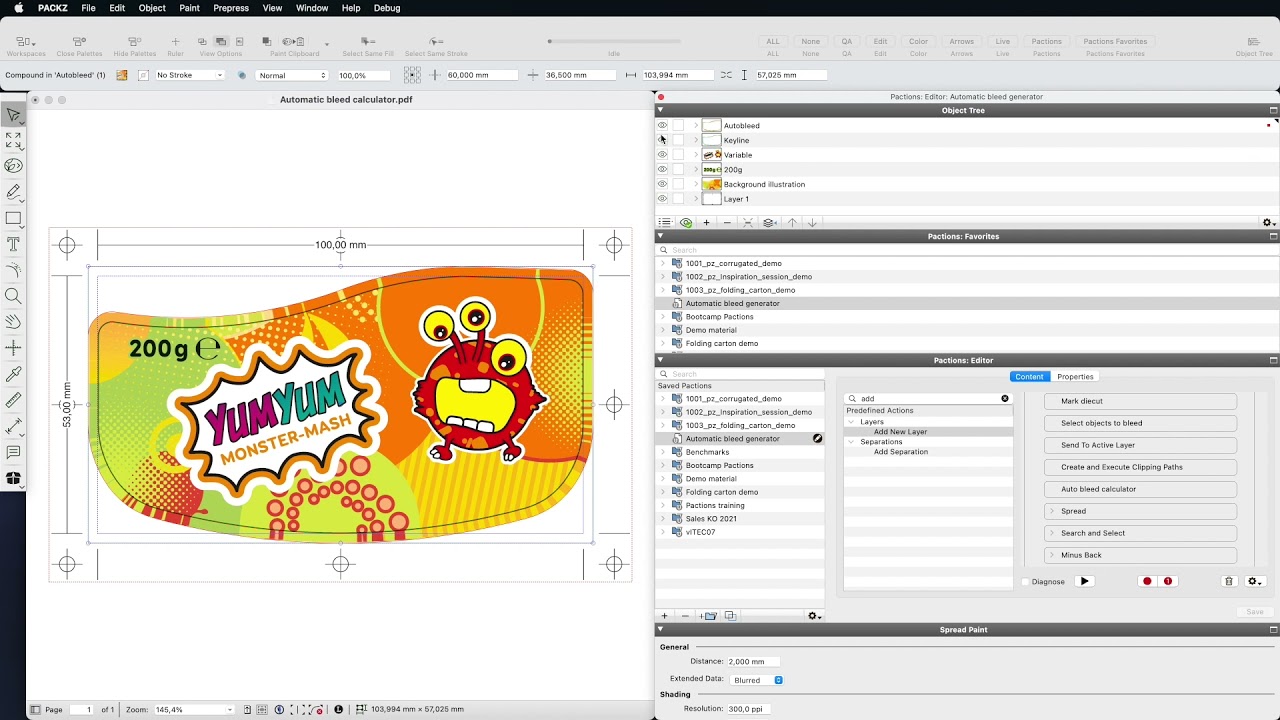Click the Close Palettes toolbar icon
This screenshot has height=720, width=1280.
(x=79, y=42)
